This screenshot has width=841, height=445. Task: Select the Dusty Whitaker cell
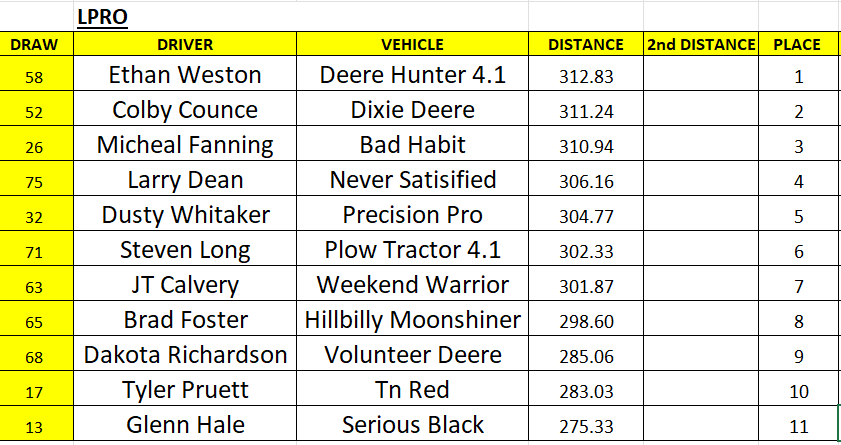[x=185, y=216]
